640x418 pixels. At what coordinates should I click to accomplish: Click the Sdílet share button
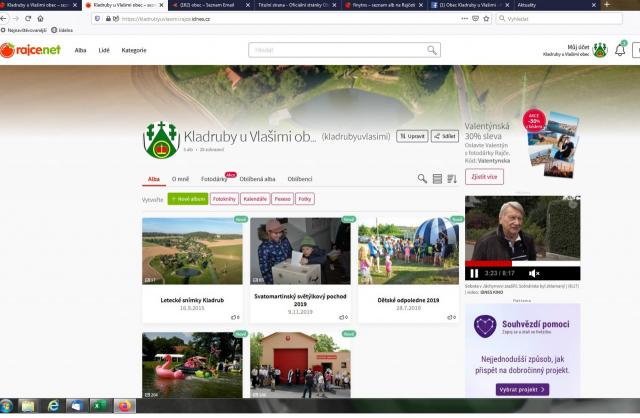pos(445,136)
